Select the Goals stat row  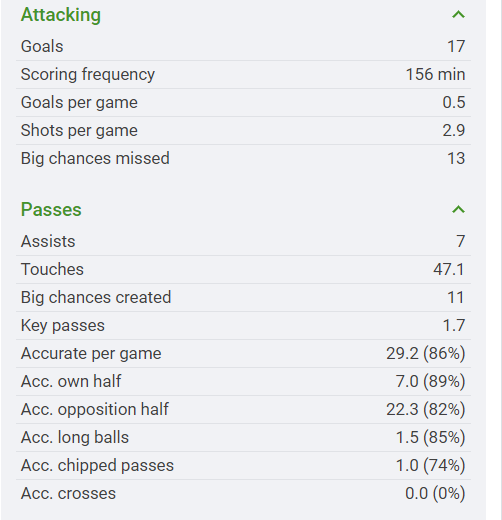coord(243,46)
